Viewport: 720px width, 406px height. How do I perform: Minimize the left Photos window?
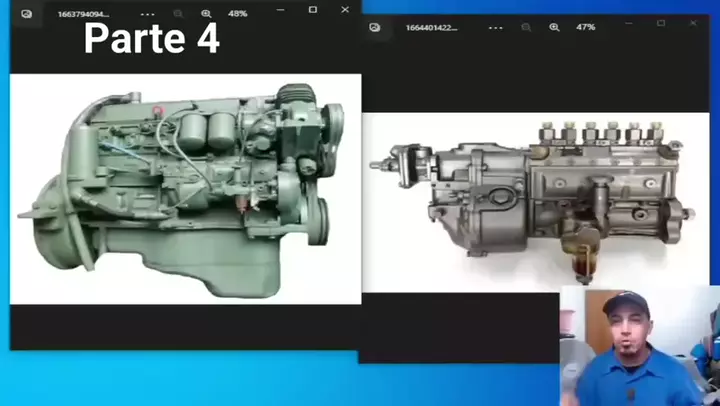pos(281,10)
